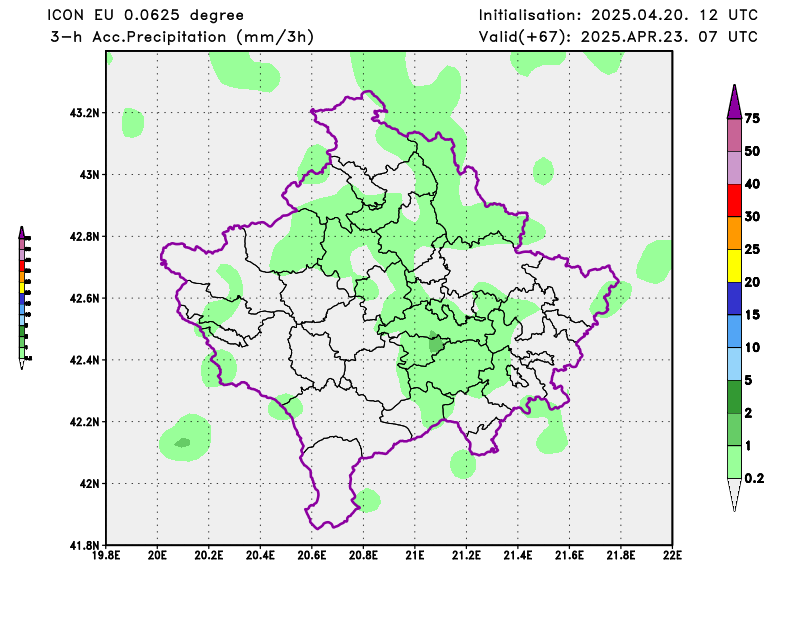The image size is (800, 618).
Task: Click the legend value label '30'
Action: tap(752, 216)
